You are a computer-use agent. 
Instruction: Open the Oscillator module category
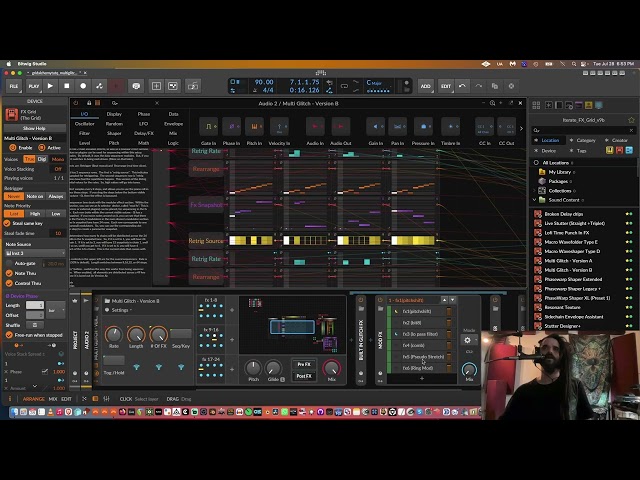(84, 124)
